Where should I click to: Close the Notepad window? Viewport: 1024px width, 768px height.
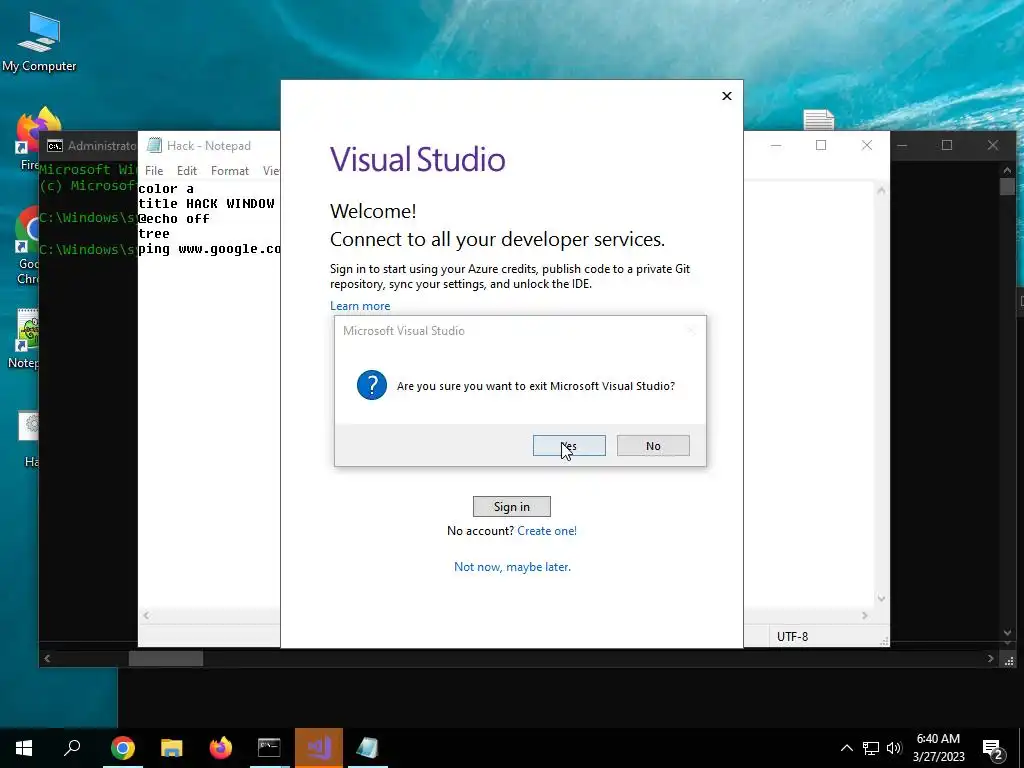(x=867, y=145)
